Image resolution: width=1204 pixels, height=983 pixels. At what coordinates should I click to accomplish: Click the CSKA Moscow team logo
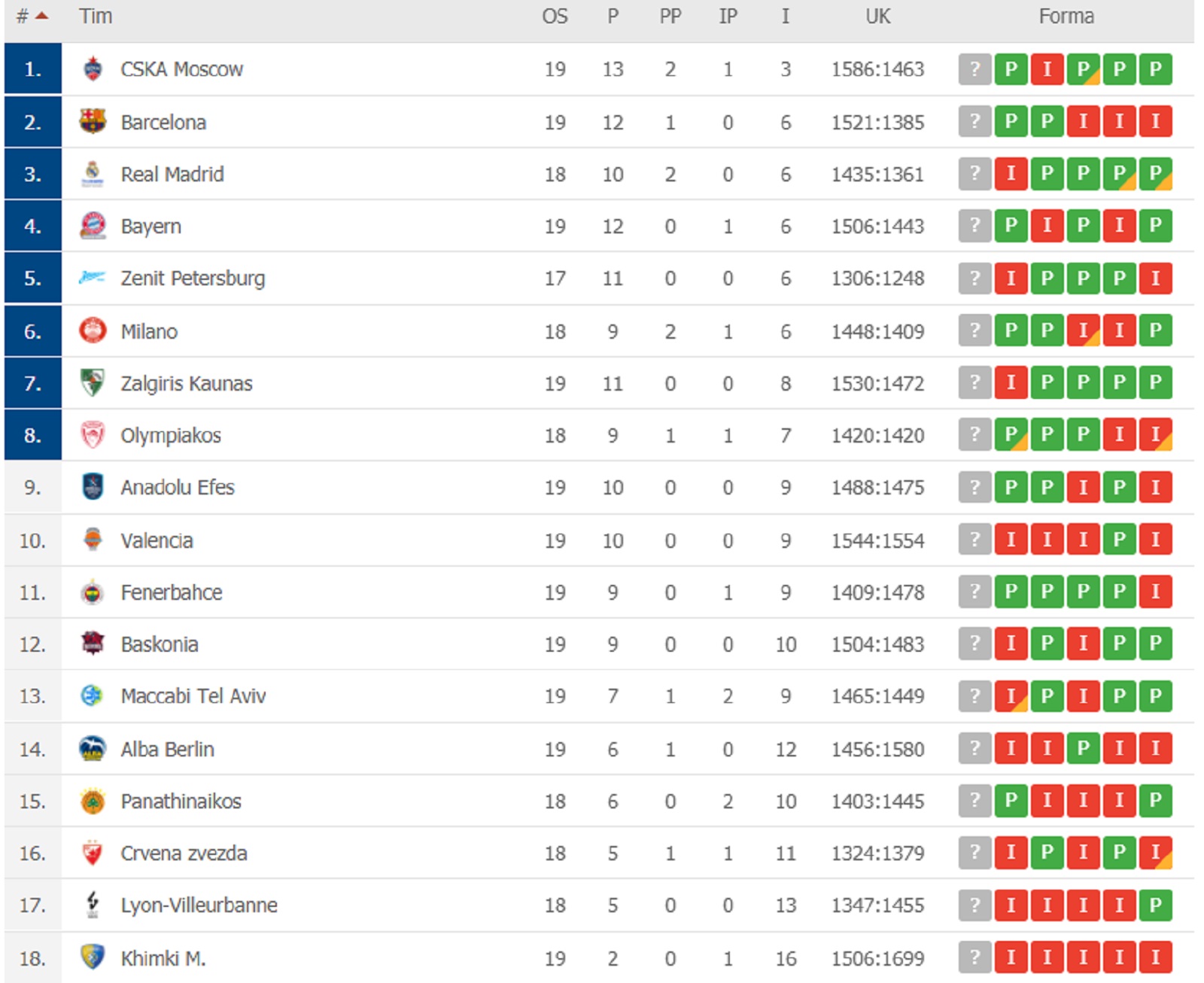coord(93,69)
